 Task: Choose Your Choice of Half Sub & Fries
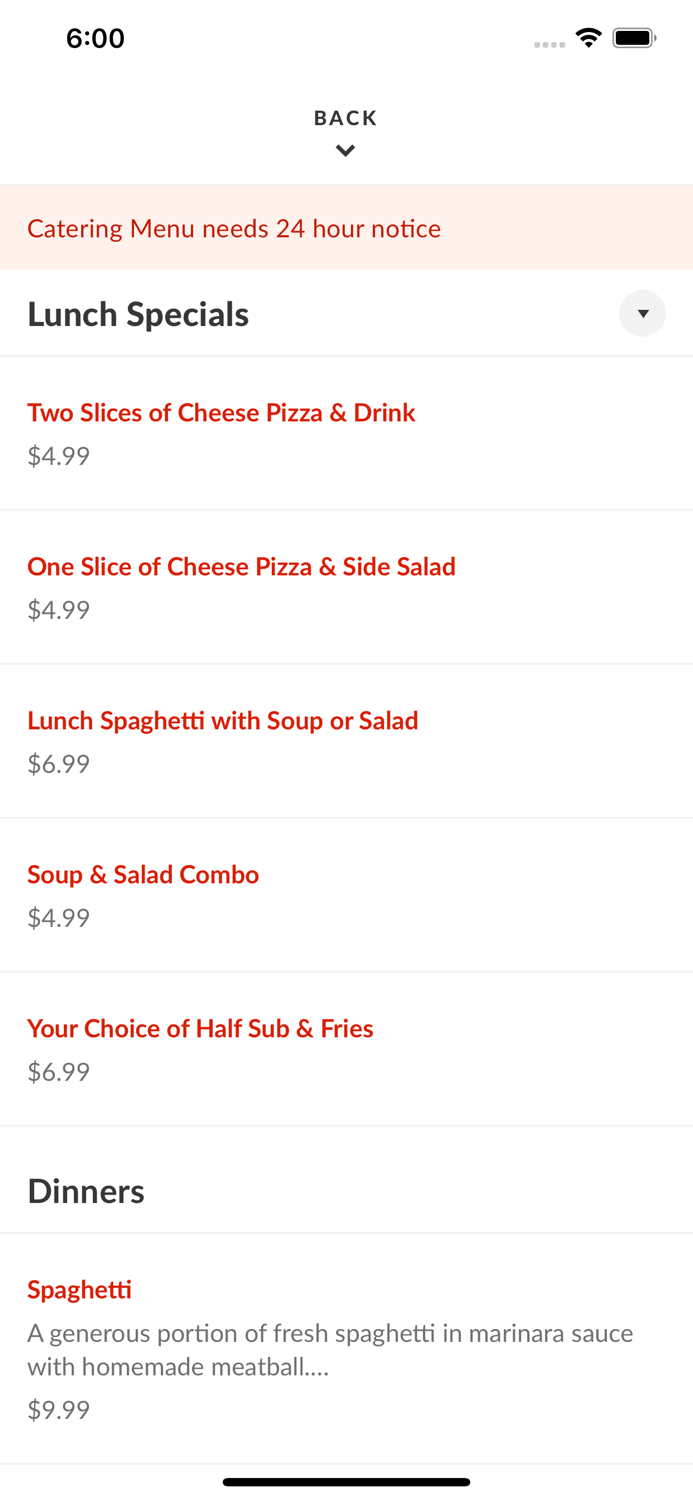200,1028
